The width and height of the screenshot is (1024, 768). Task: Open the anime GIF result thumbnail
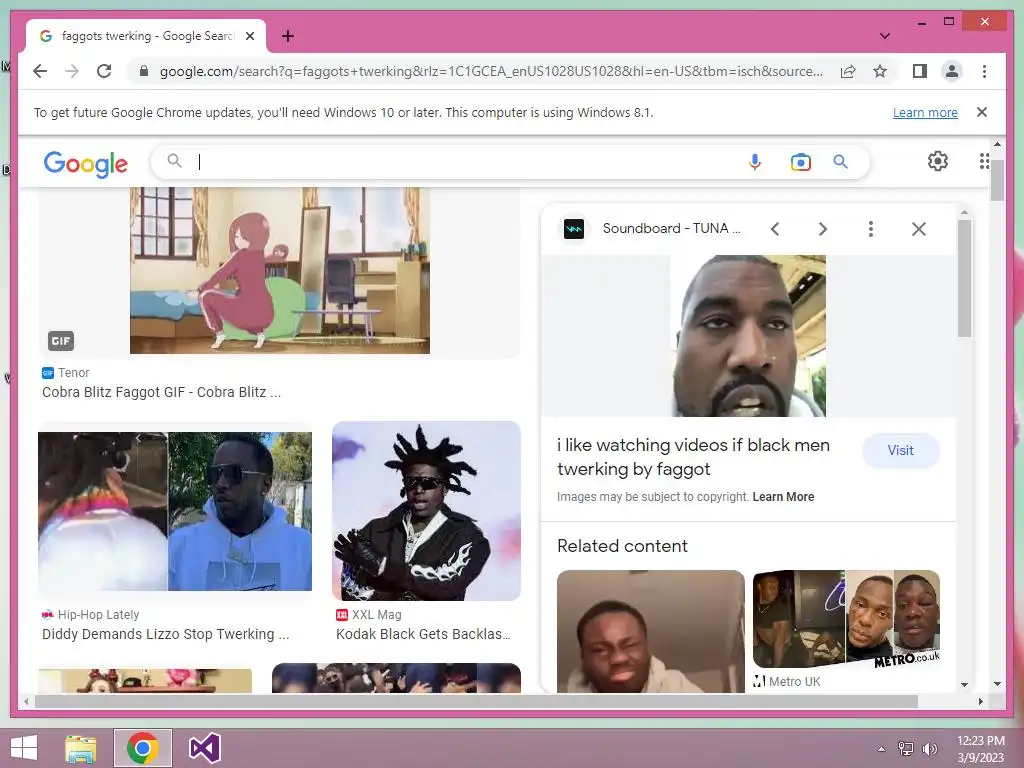tap(280, 270)
